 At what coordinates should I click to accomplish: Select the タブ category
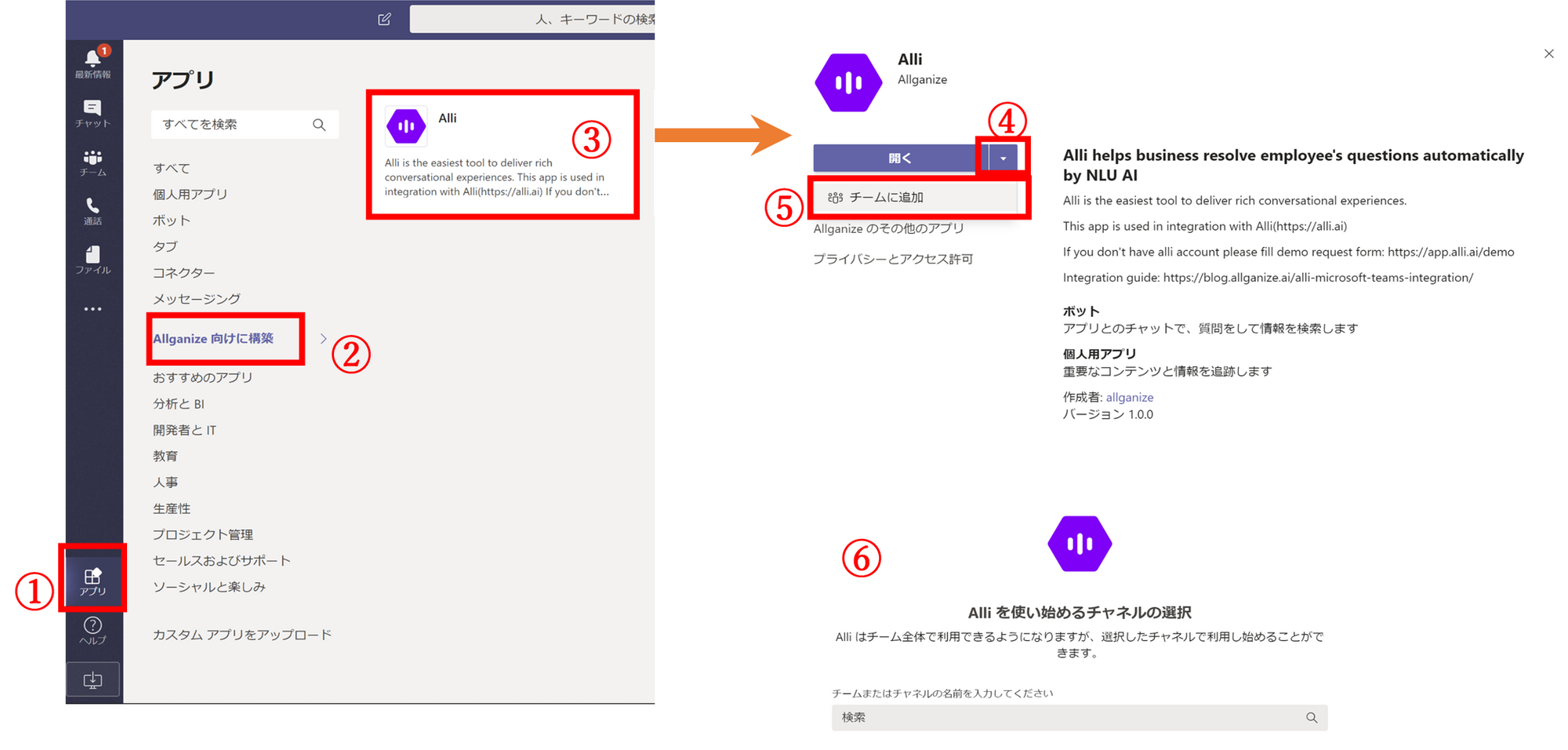click(x=165, y=247)
